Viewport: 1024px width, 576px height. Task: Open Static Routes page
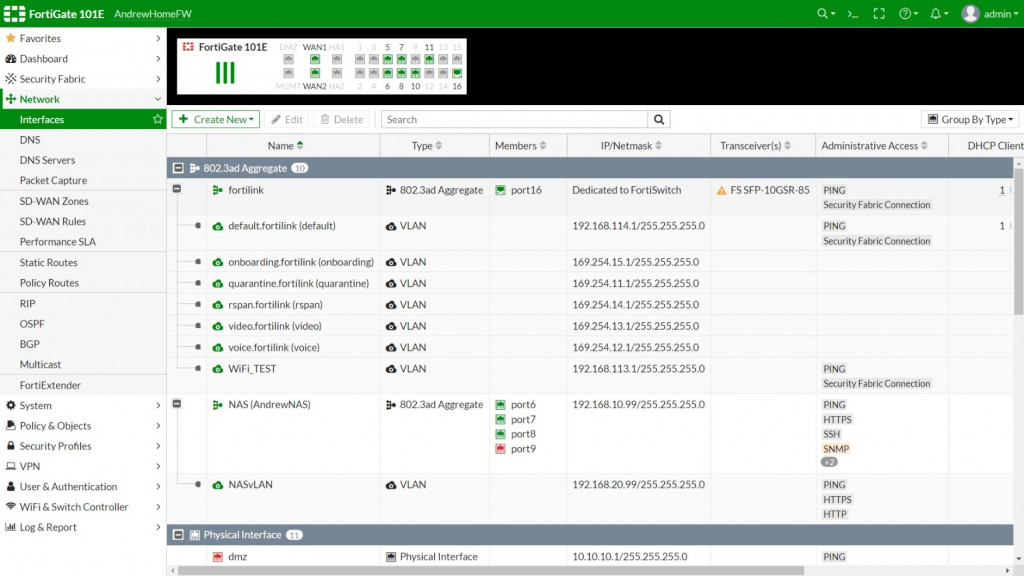click(x=48, y=263)
